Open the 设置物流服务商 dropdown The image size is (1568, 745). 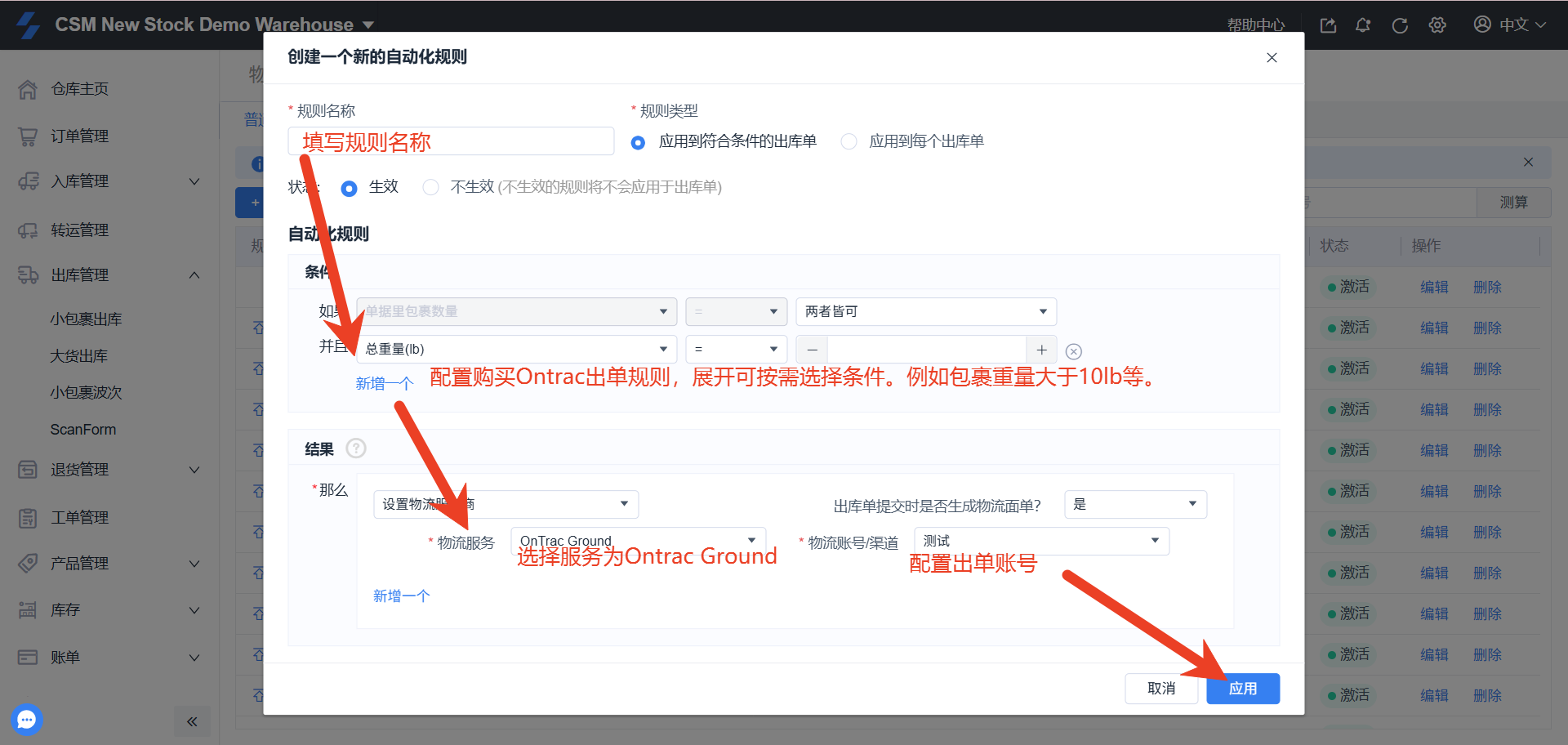506,504
